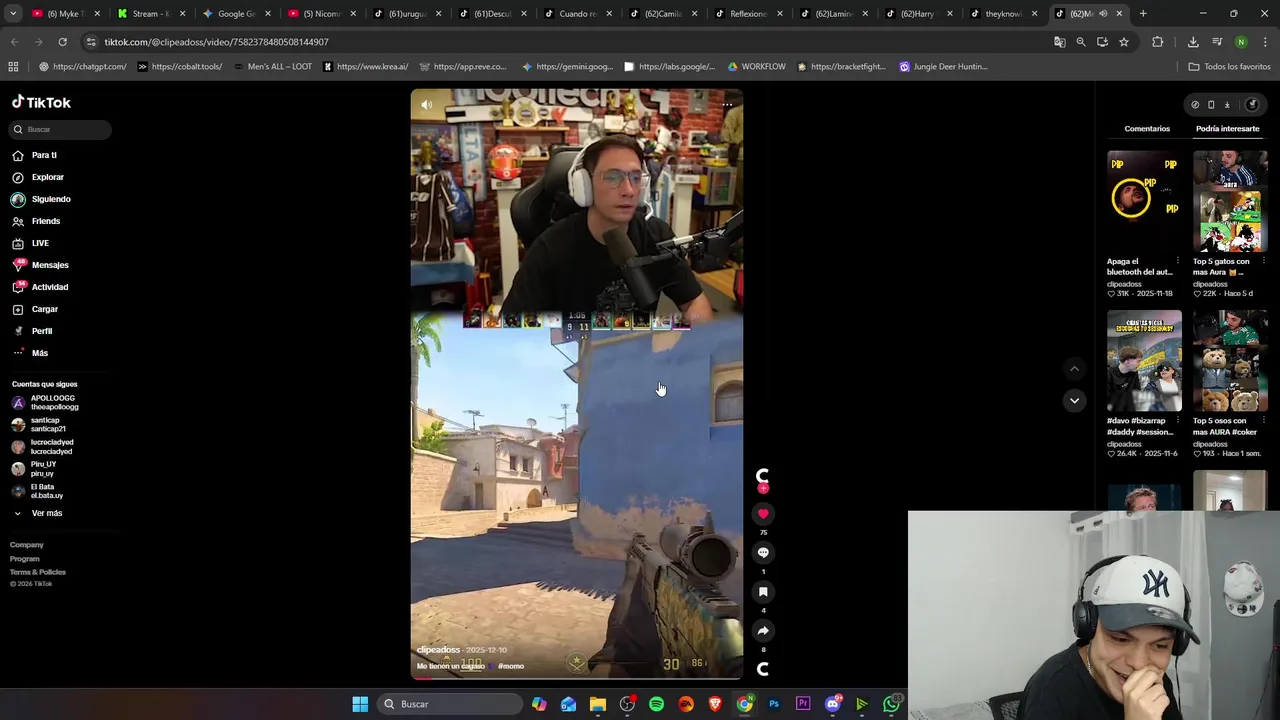Open the browser tab search dropdown arrow
Image resolution: width=1280 pixels, height=720 pixels.
pos(13,14)
